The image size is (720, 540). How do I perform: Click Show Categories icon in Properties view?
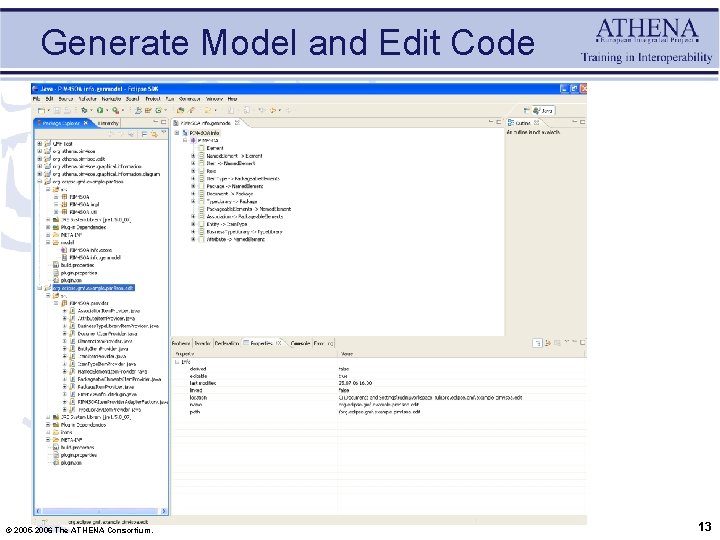click(x=537, y=343)
